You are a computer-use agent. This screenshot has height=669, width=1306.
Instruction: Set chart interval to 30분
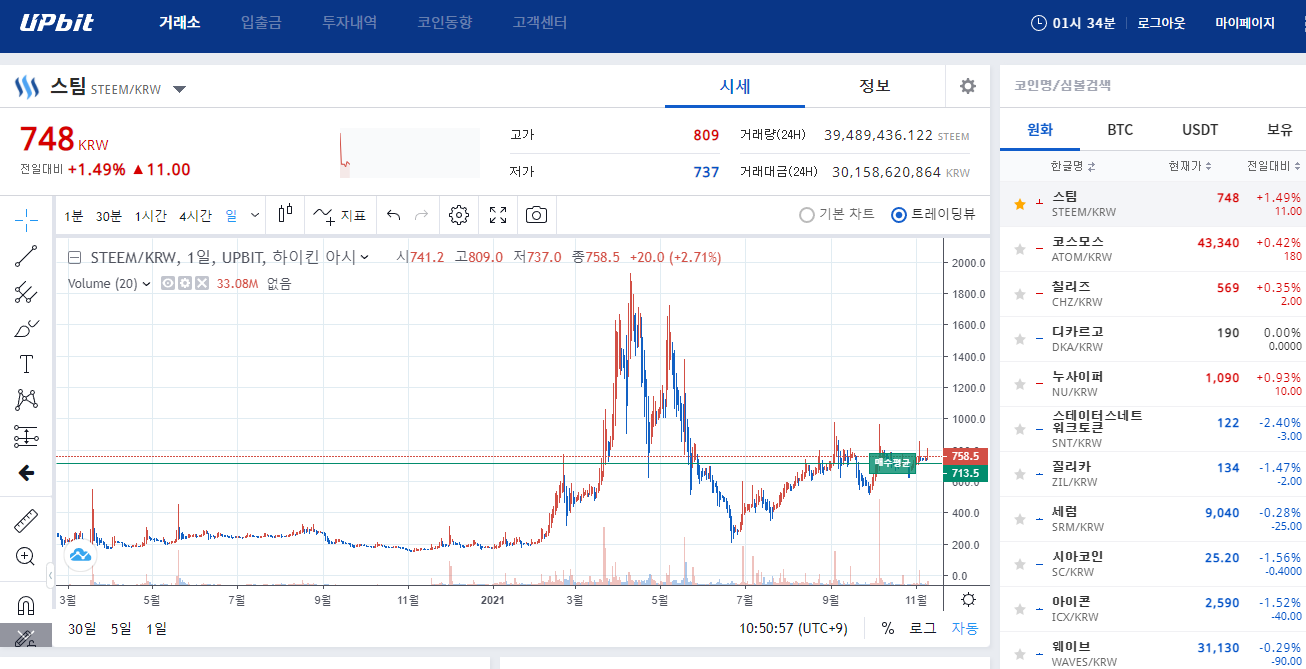click(x=109, y=215)
